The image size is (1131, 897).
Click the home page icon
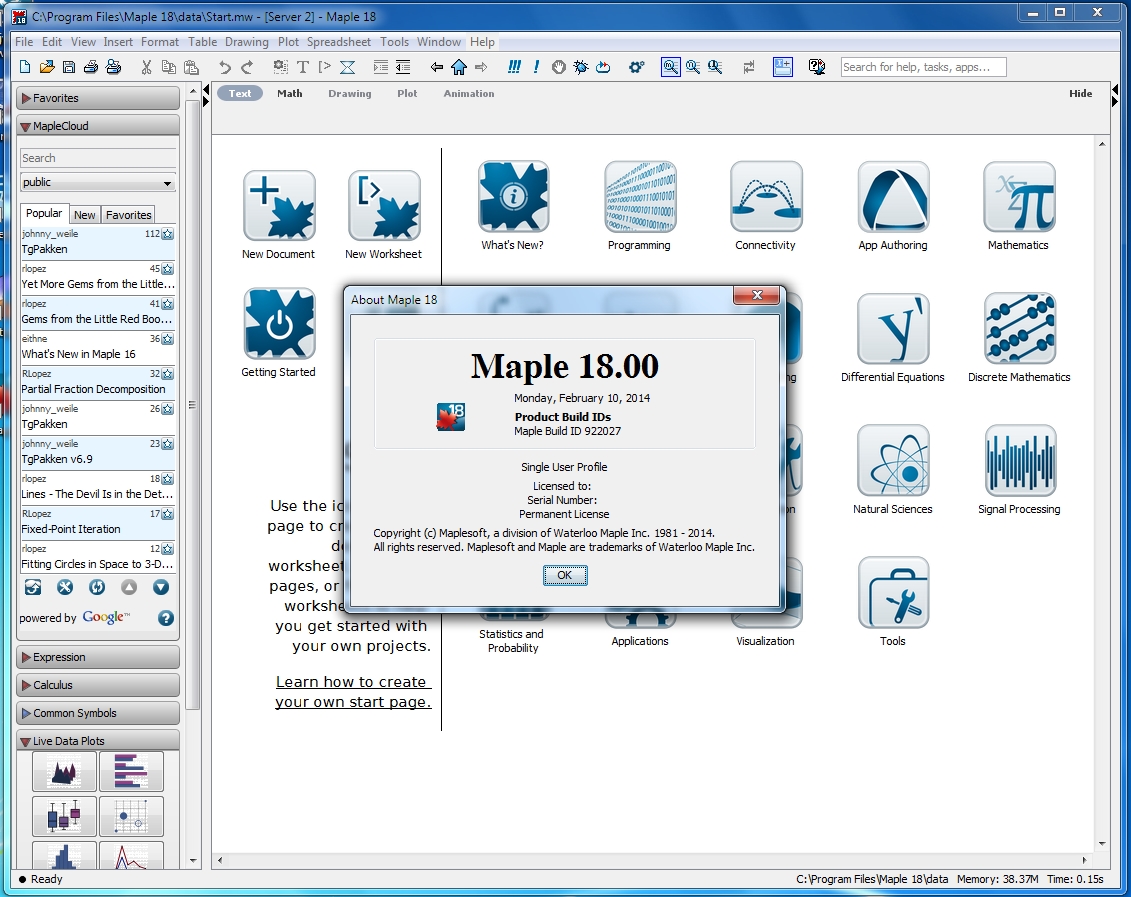click(x=459, y=67)
